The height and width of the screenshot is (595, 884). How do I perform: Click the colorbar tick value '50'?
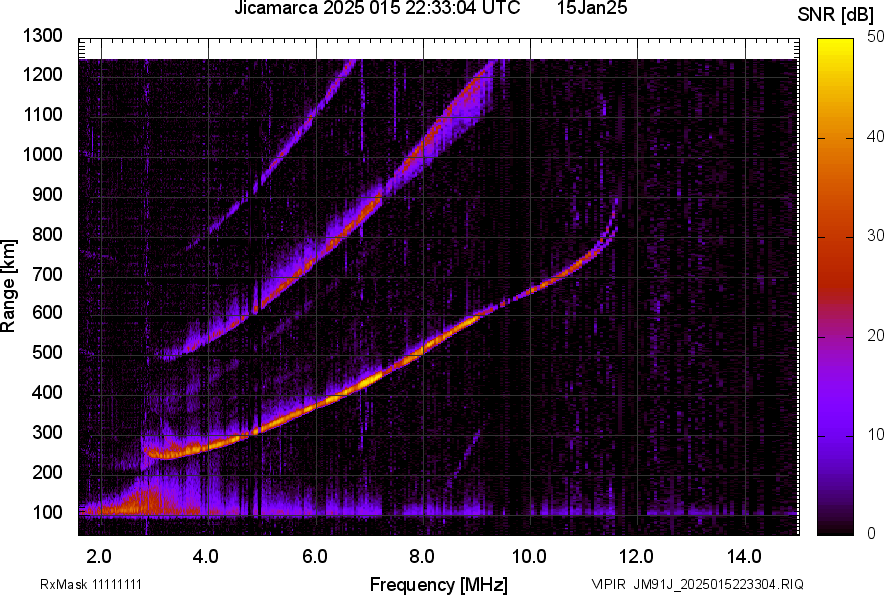(875, 37)
